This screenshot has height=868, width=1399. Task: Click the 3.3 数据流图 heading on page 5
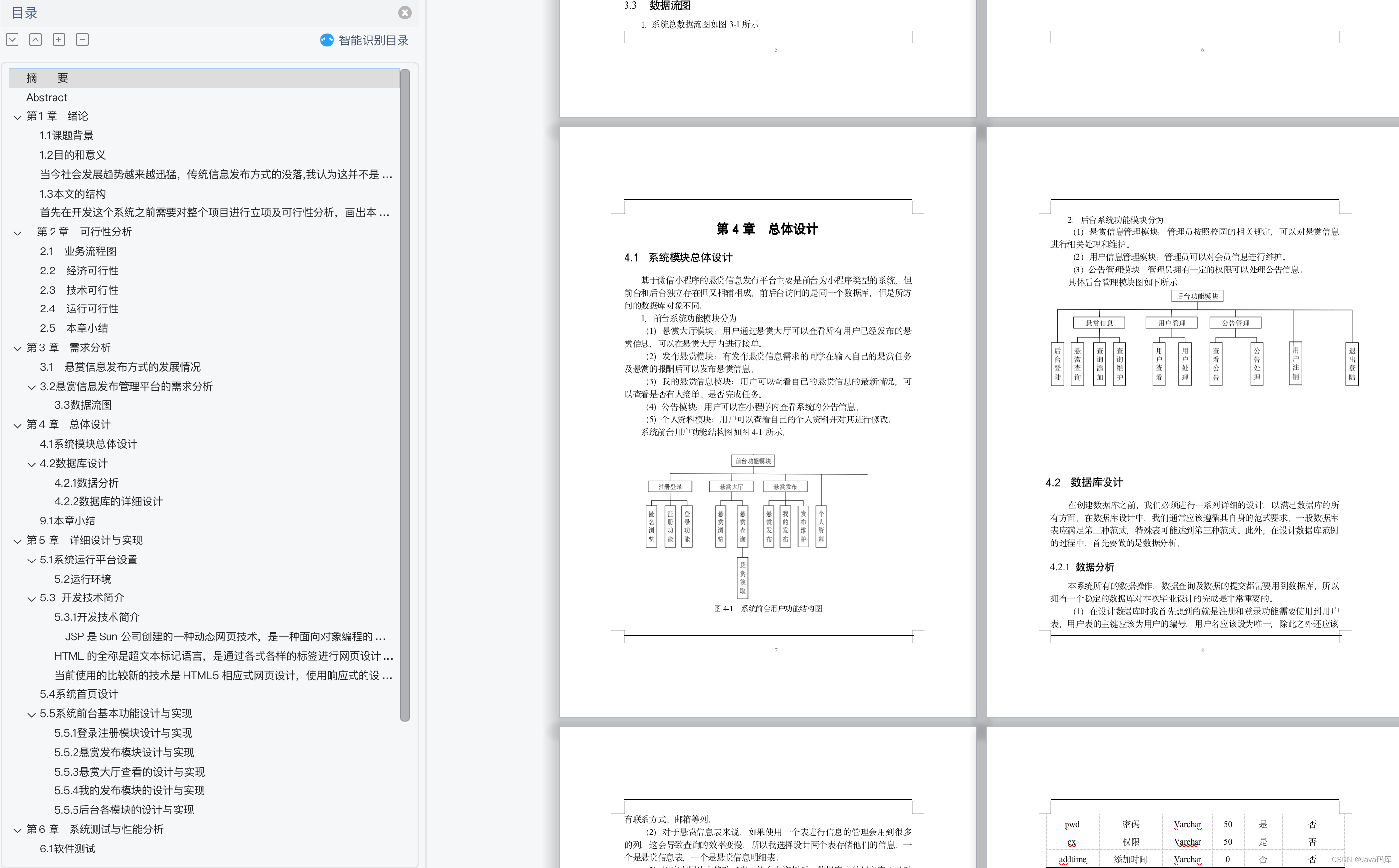tap(657, 6)
